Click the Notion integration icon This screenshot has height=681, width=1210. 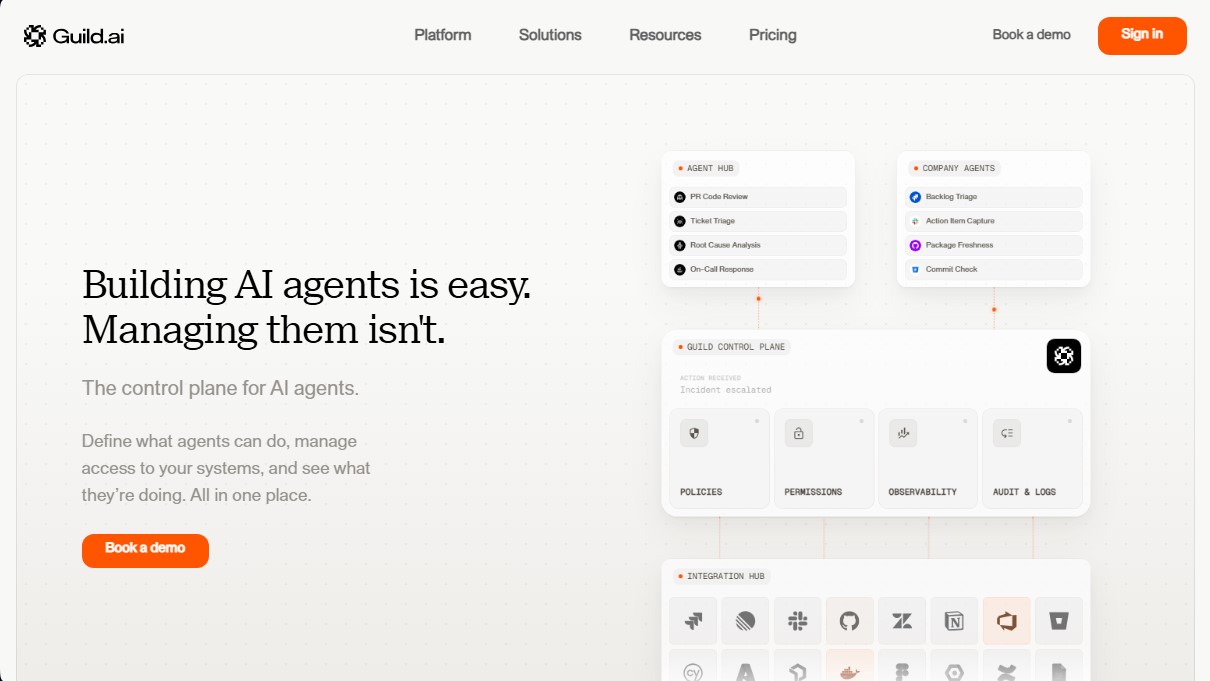954,621
